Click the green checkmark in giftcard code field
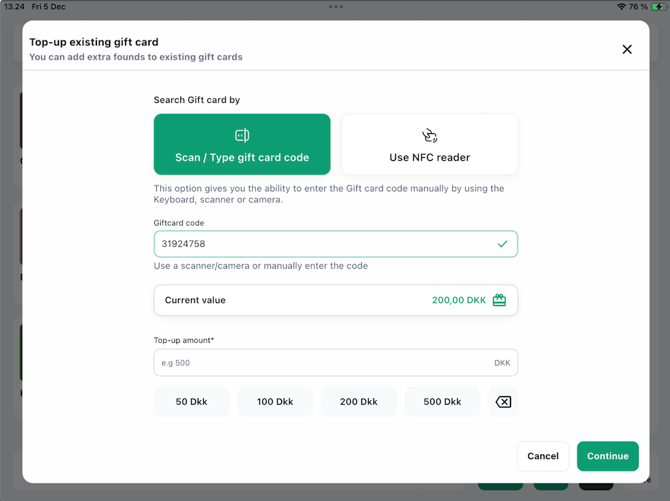The width and height of the screenshot is (670, 501). [x=502, y=244]
